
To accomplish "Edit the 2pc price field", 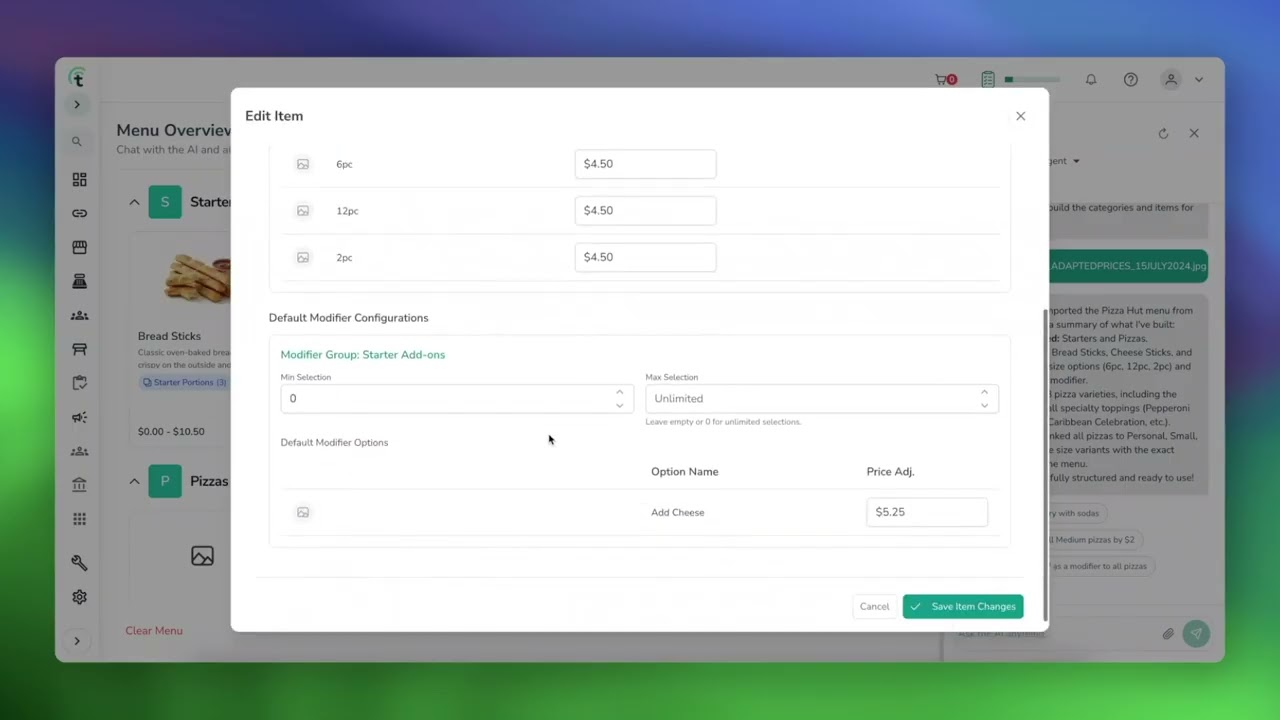I will tap(645, 257).
